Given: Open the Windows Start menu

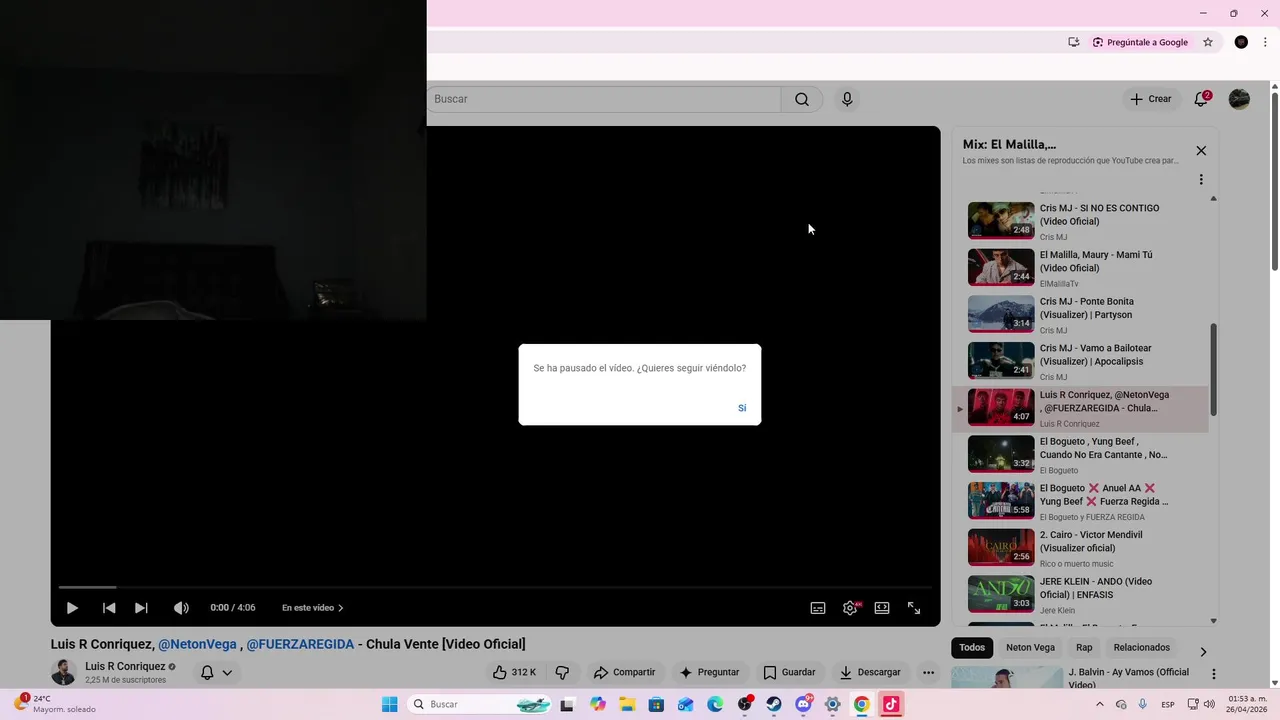Looking at the screenshot, I should [x=390, y=704].
